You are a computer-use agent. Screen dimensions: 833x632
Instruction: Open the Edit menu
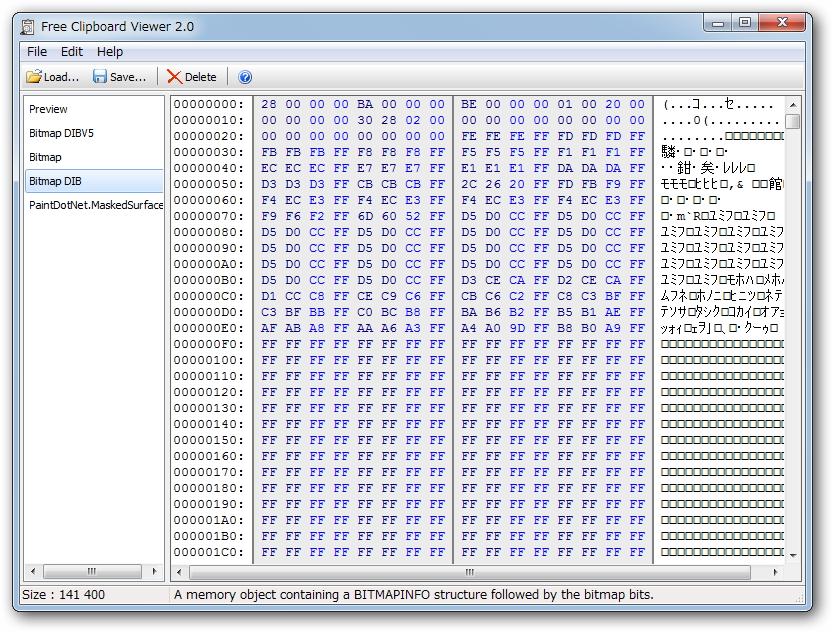72,51
